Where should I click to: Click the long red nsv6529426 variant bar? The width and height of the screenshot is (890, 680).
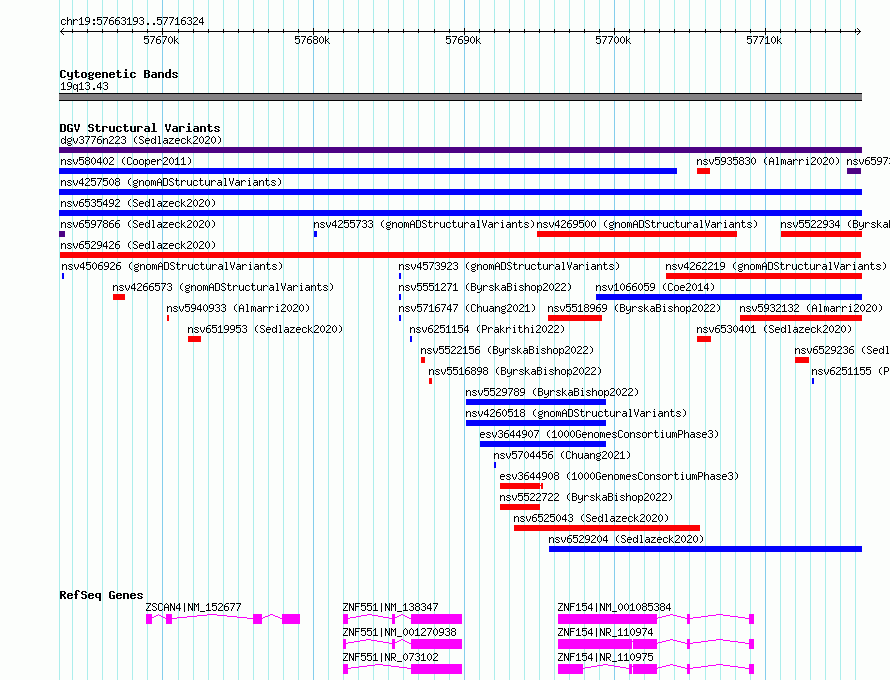pyautogui.click(x=460, y=255)
